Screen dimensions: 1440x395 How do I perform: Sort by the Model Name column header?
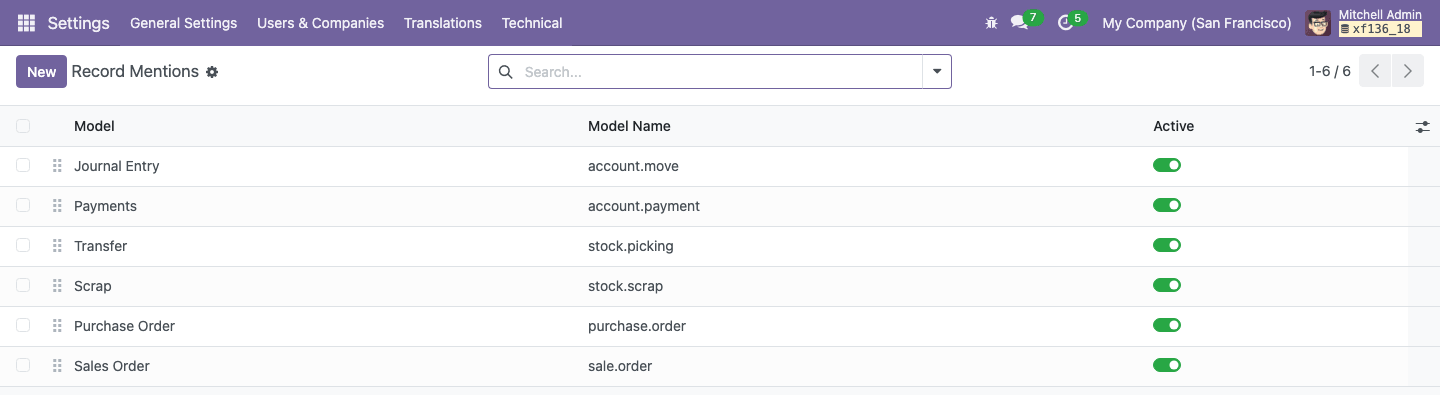click(629, 126)
